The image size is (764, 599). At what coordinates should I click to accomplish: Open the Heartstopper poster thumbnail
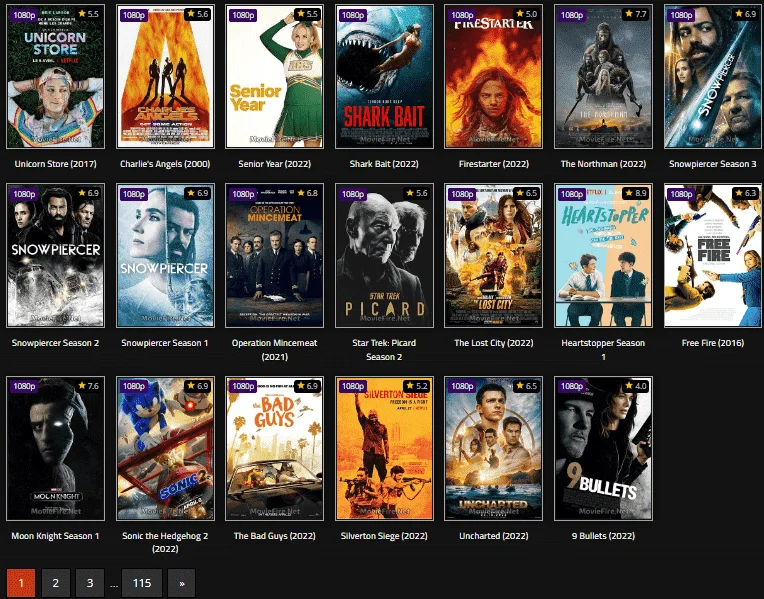603,255
